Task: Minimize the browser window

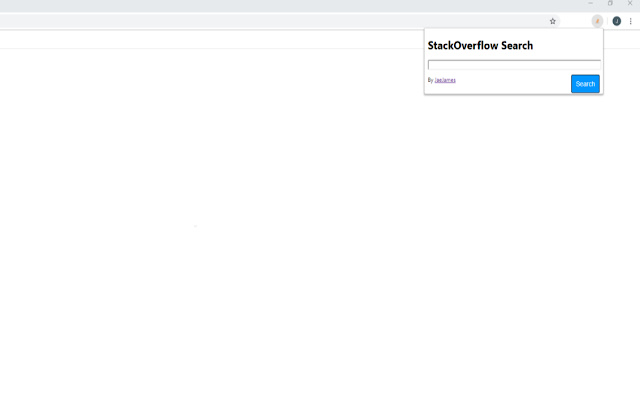Action: click(x=590, y=3)
